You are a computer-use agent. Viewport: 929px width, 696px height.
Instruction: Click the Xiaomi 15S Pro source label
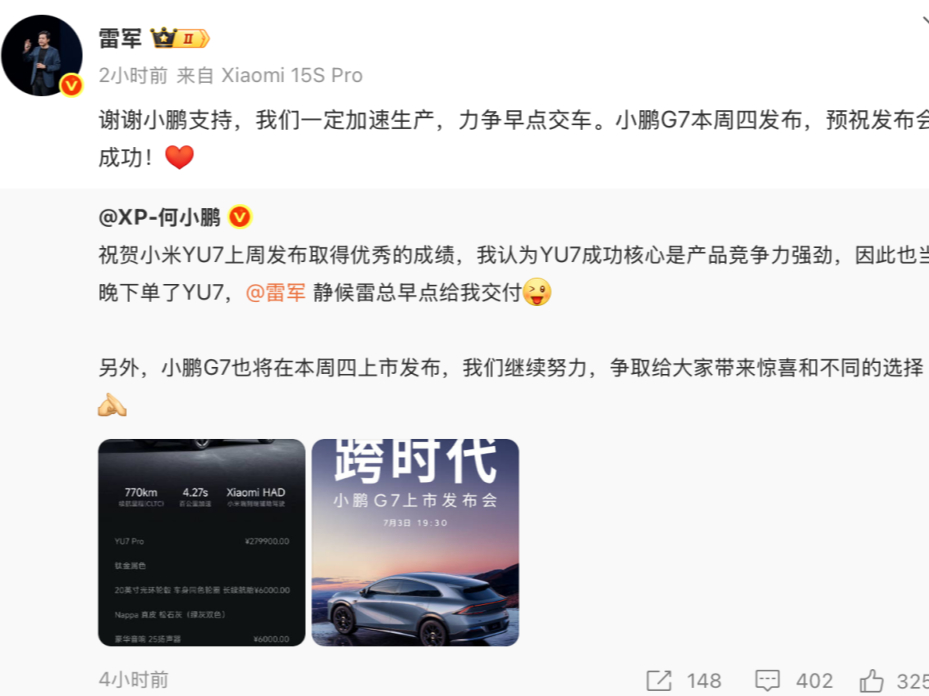coord(291,76)
